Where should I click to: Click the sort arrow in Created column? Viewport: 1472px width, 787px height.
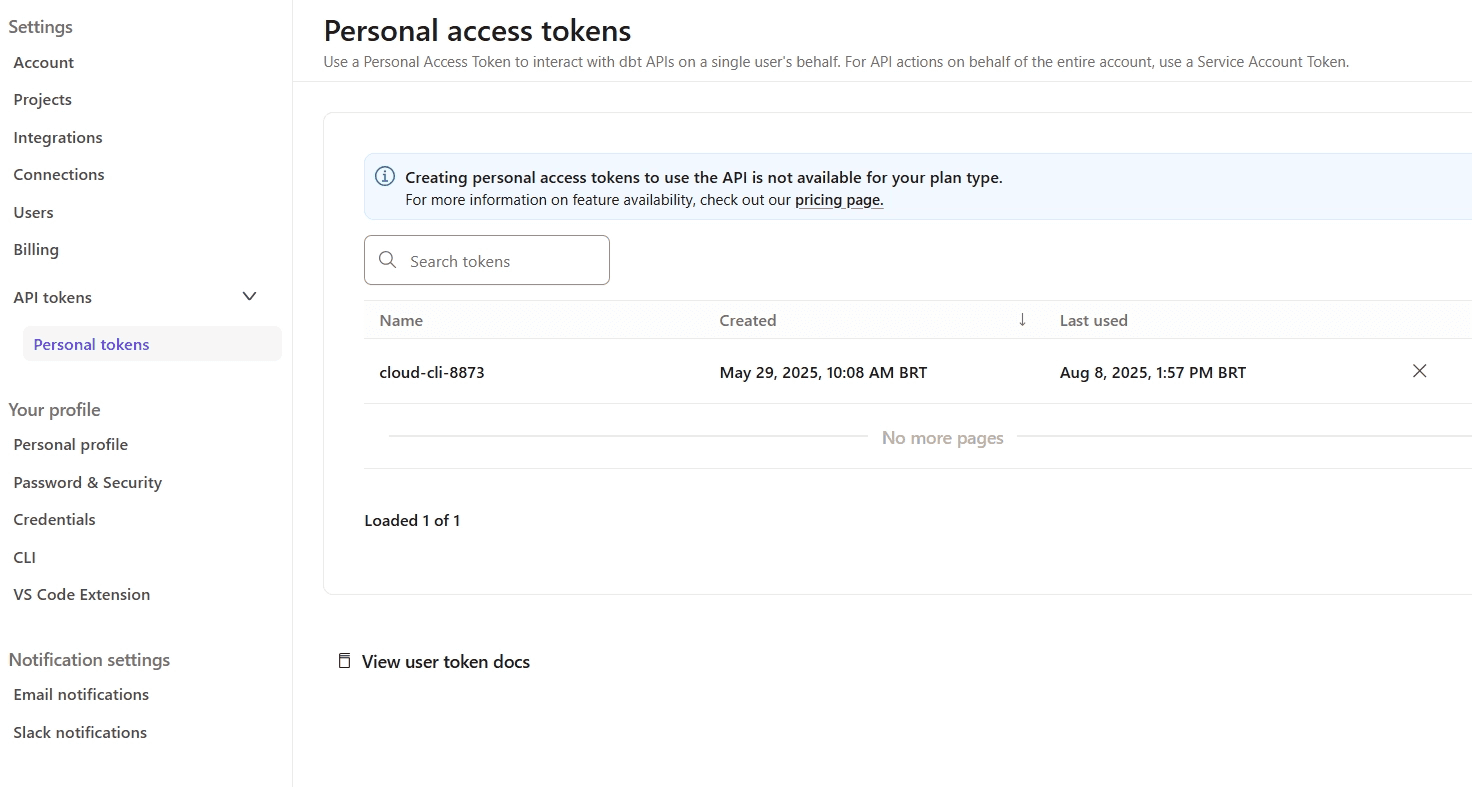tap(1022, 320)
